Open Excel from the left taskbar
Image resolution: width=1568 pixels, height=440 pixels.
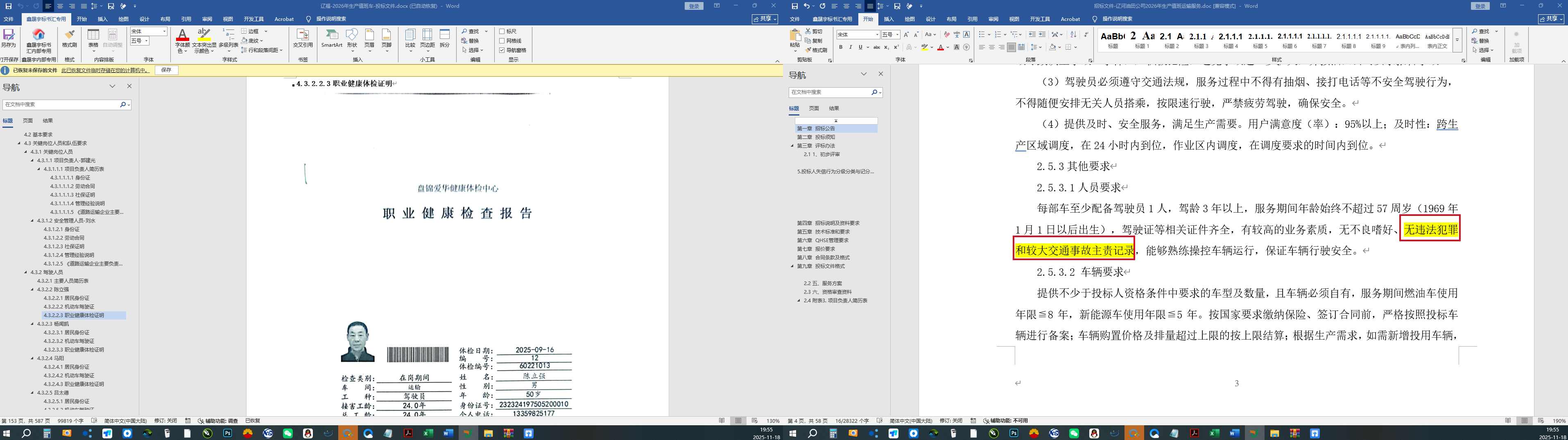coord(428,433)
